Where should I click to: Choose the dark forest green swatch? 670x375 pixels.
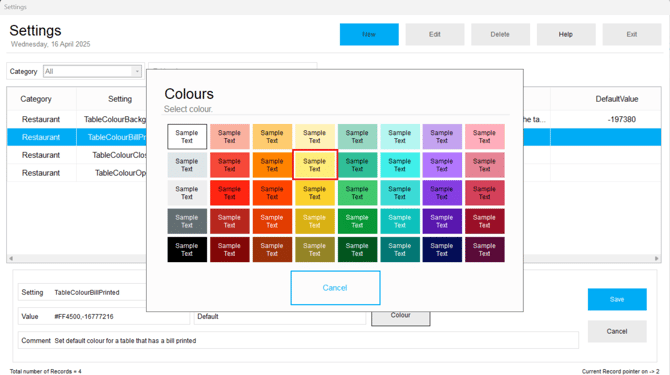coord(357,249)
